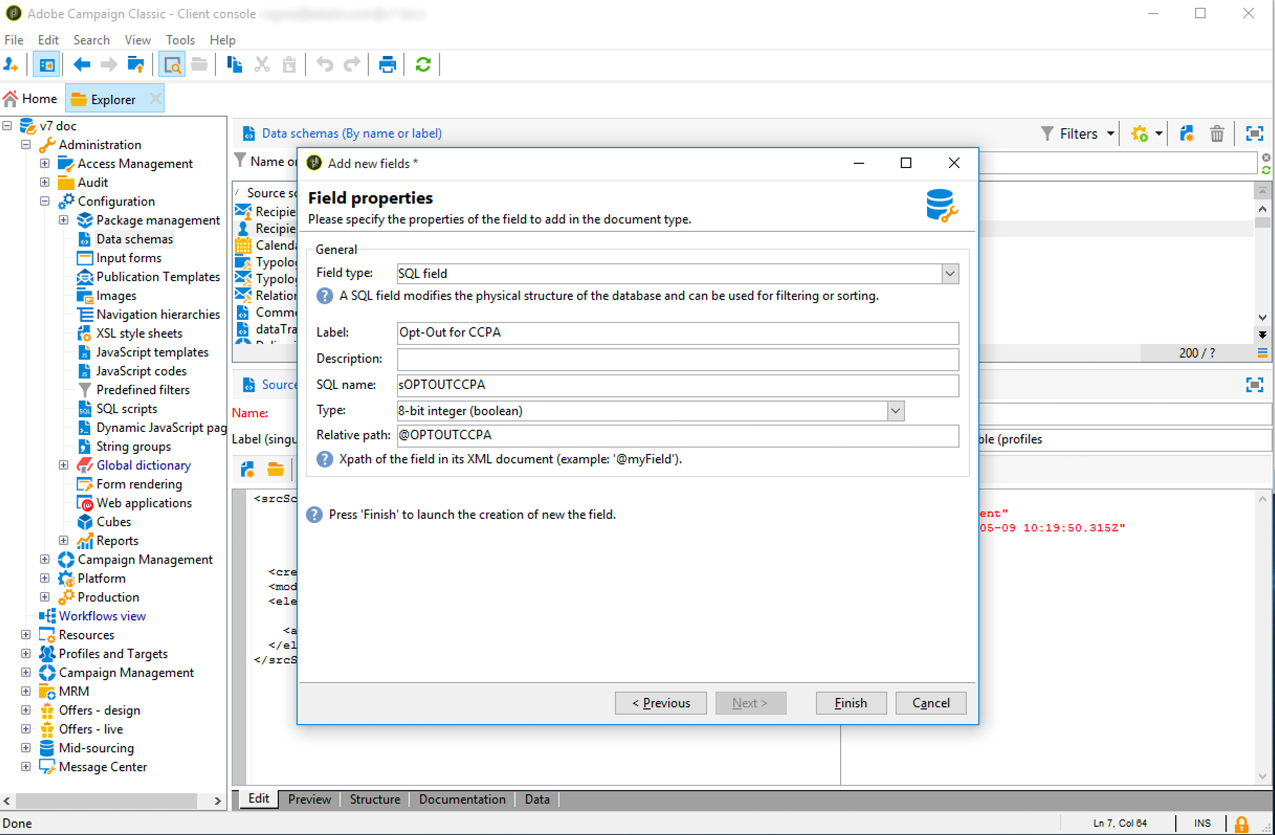Collapse the Administration tree node
The width and height of the screenshot is (1275, 835).
(26, 145)
